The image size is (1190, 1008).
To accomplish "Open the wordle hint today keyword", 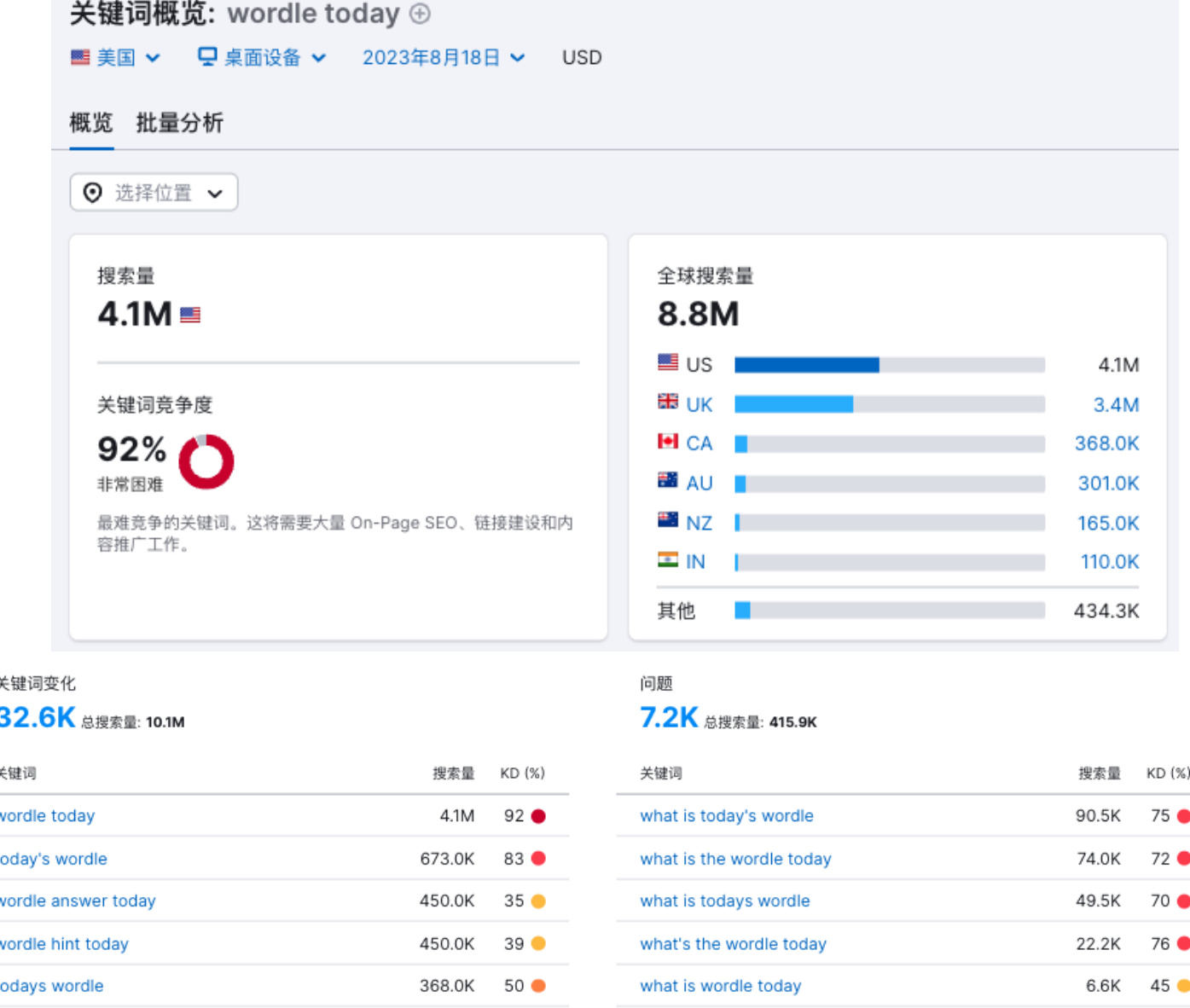I will [64, 944].
